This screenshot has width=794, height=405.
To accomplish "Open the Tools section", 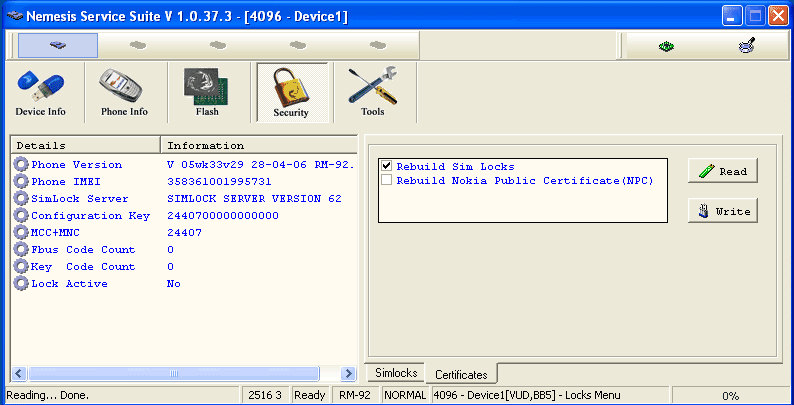I will click(373, 93).
